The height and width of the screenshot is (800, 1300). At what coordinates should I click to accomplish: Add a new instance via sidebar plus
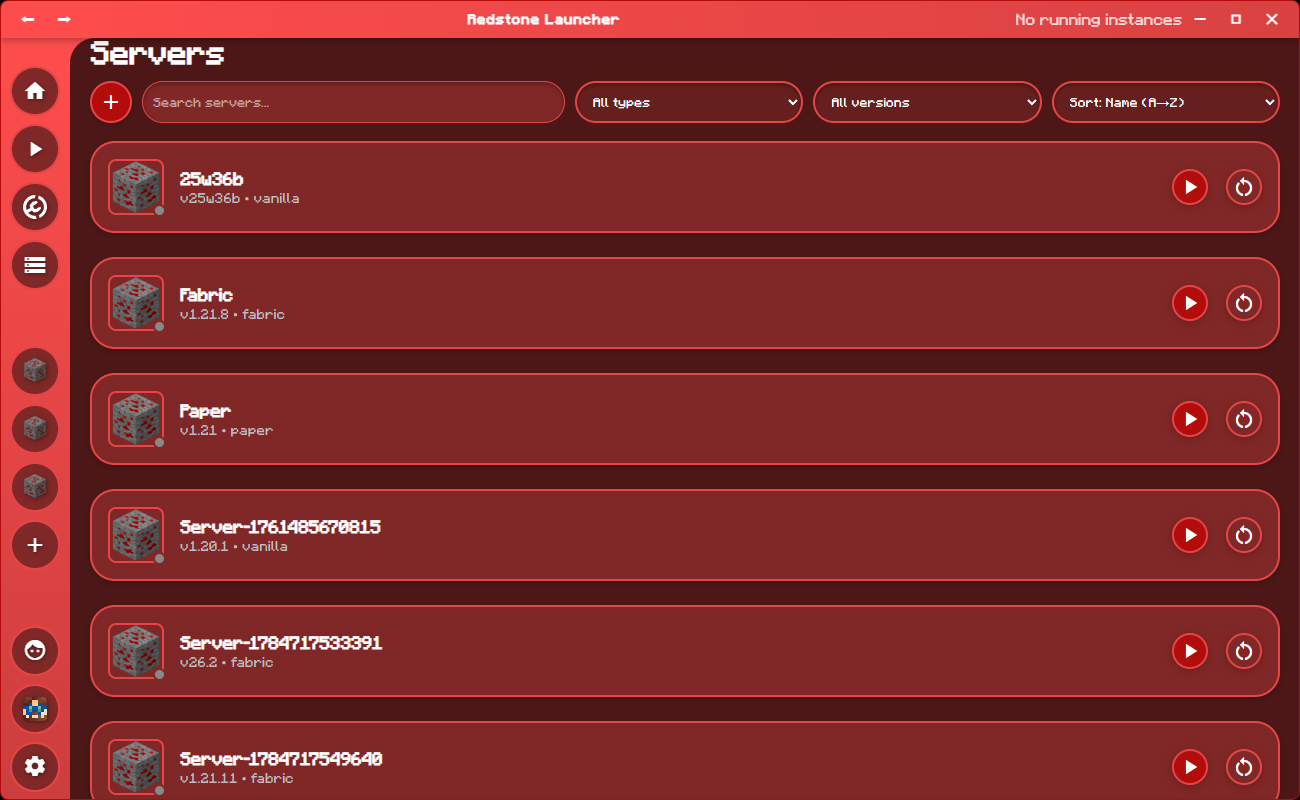pos(35,545)
